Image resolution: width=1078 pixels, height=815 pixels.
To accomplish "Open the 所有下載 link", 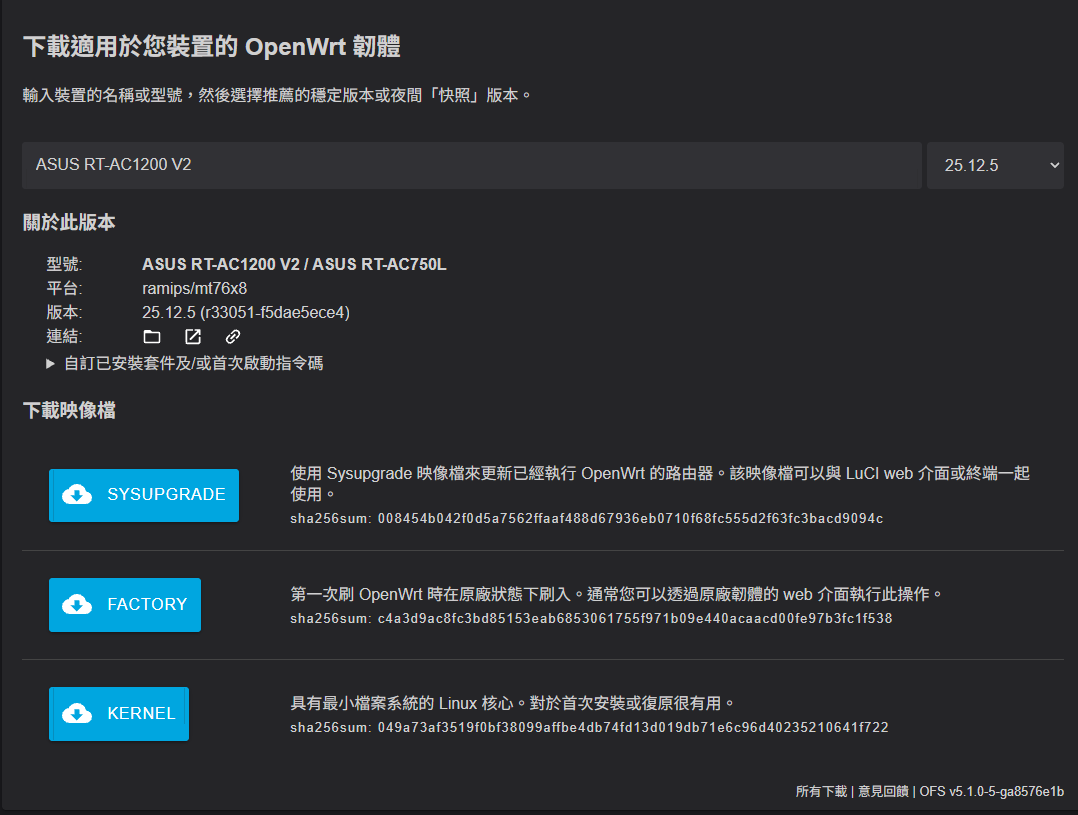I will tap(821, 792).
